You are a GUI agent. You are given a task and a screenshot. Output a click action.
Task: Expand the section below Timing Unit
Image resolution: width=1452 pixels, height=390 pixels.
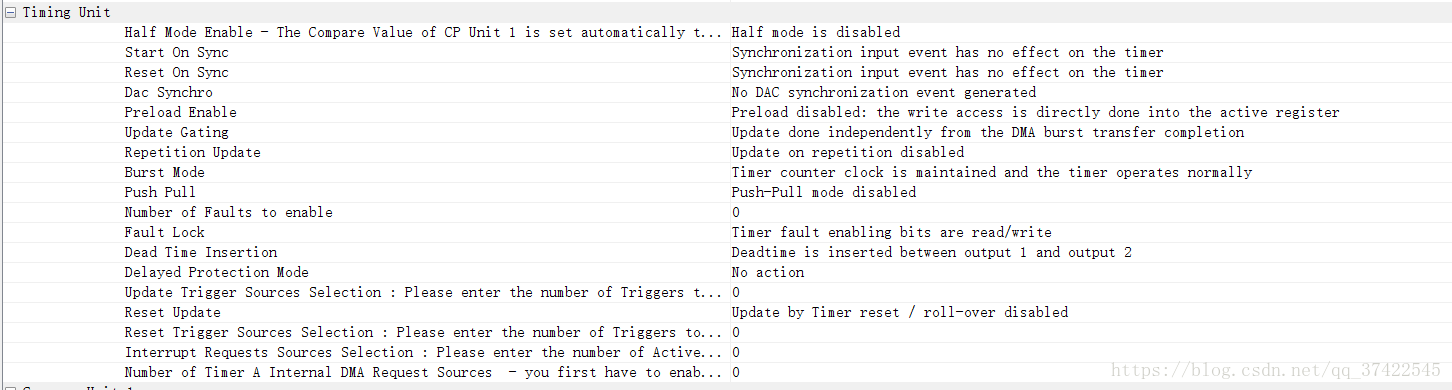point(10,387)
